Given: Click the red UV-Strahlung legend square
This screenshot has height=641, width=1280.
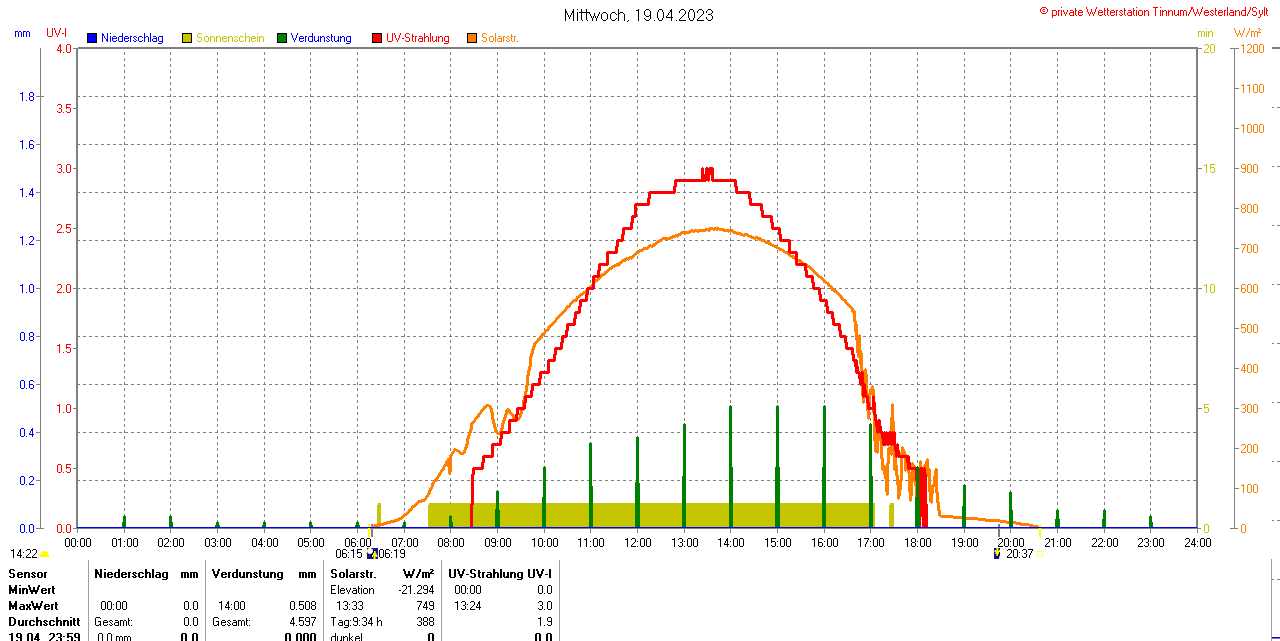Looking at the screenshot, I should pyautogui.click(x=377, y=38).
